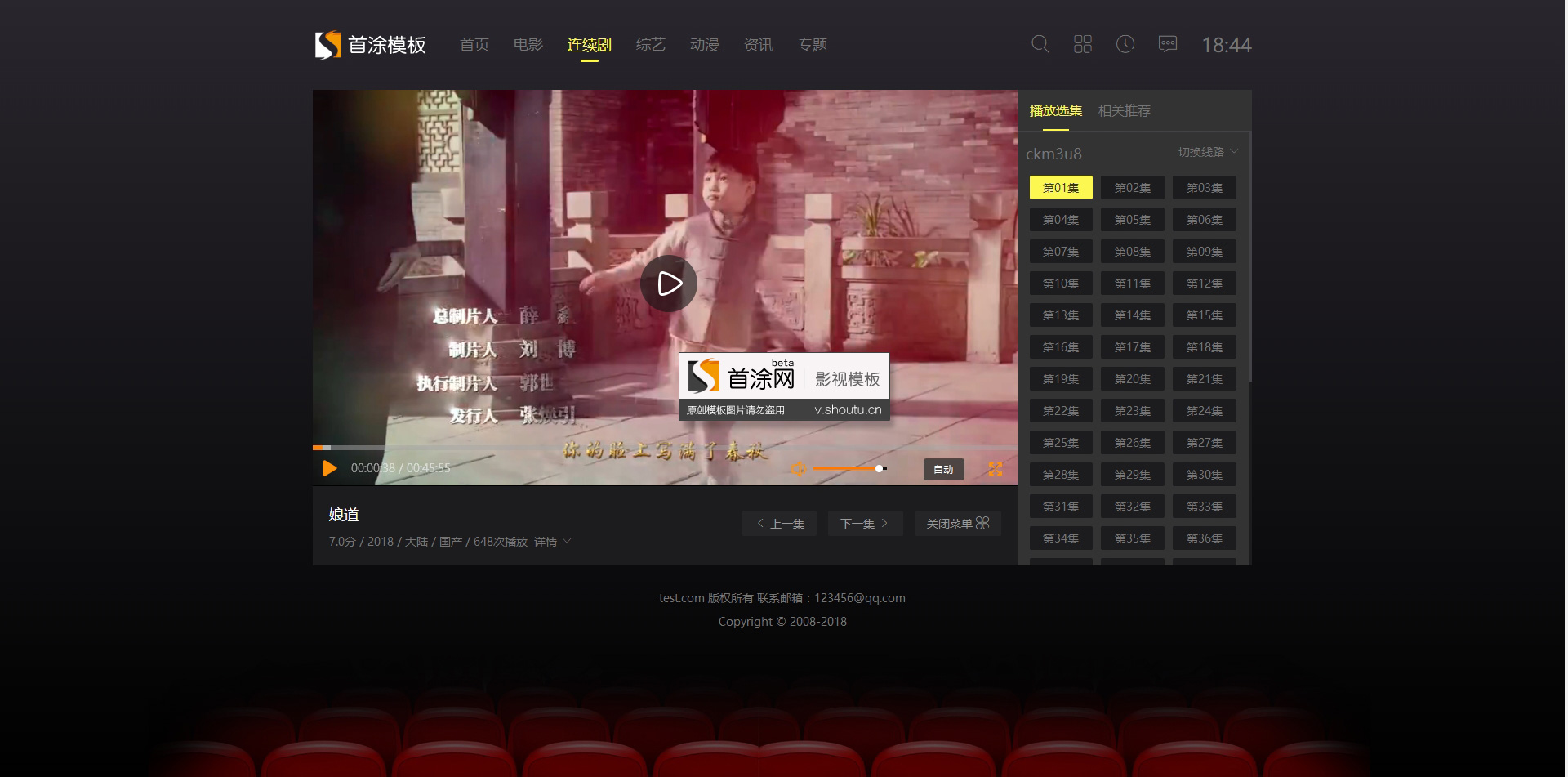This screenshot has height=777, width=1568.
Task: Open the grid categories icon in header
Action: tap(1083, 44)
